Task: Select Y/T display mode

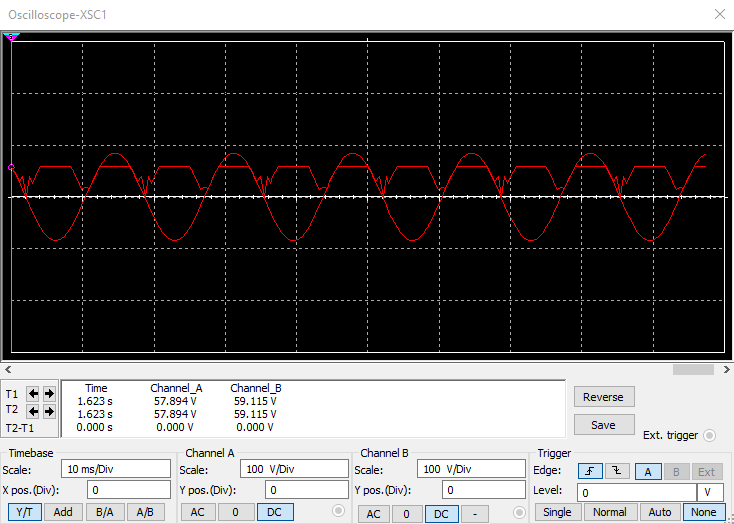Action: [25, 512]
